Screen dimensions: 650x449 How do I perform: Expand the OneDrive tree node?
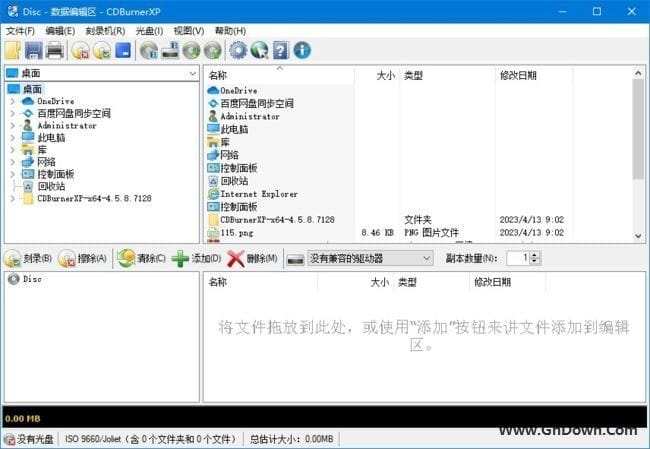[x=12, y=101]
